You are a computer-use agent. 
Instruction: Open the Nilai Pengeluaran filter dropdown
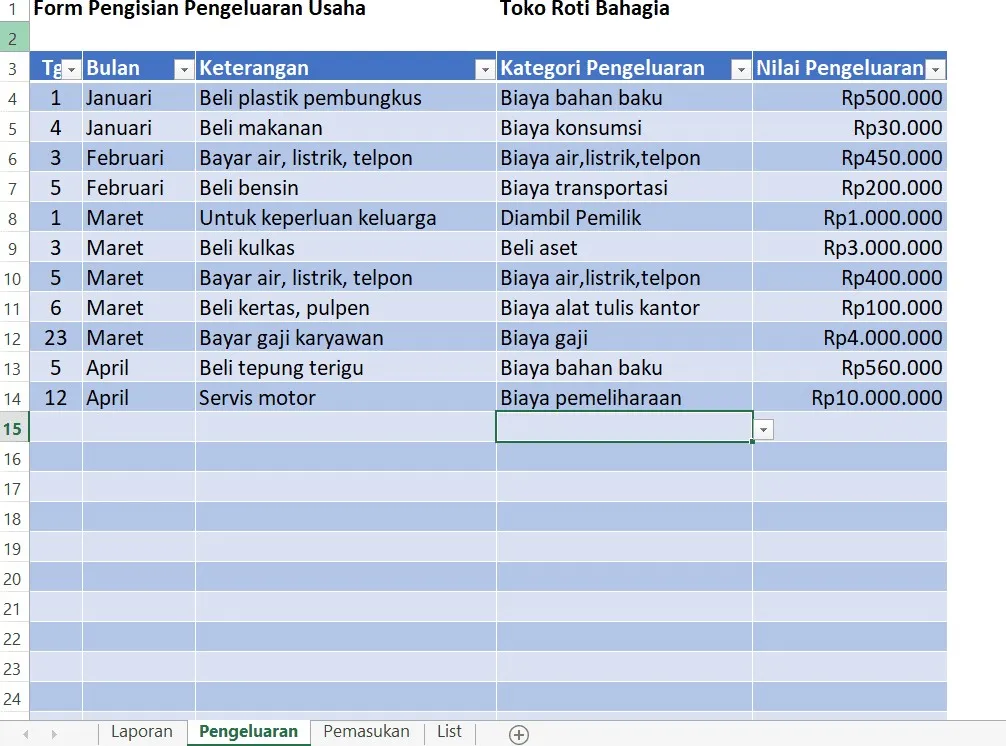(935, 68)
